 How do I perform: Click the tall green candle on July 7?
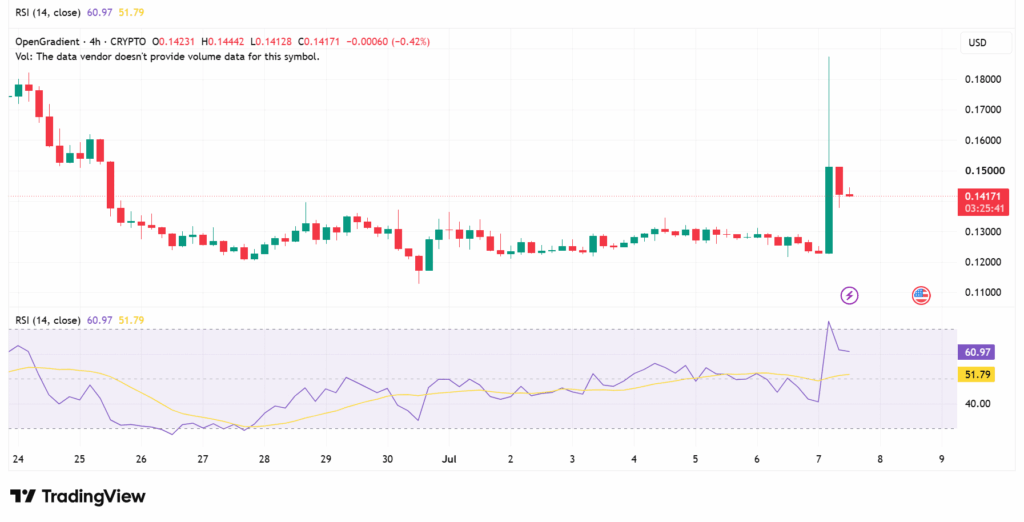[829, 210]
